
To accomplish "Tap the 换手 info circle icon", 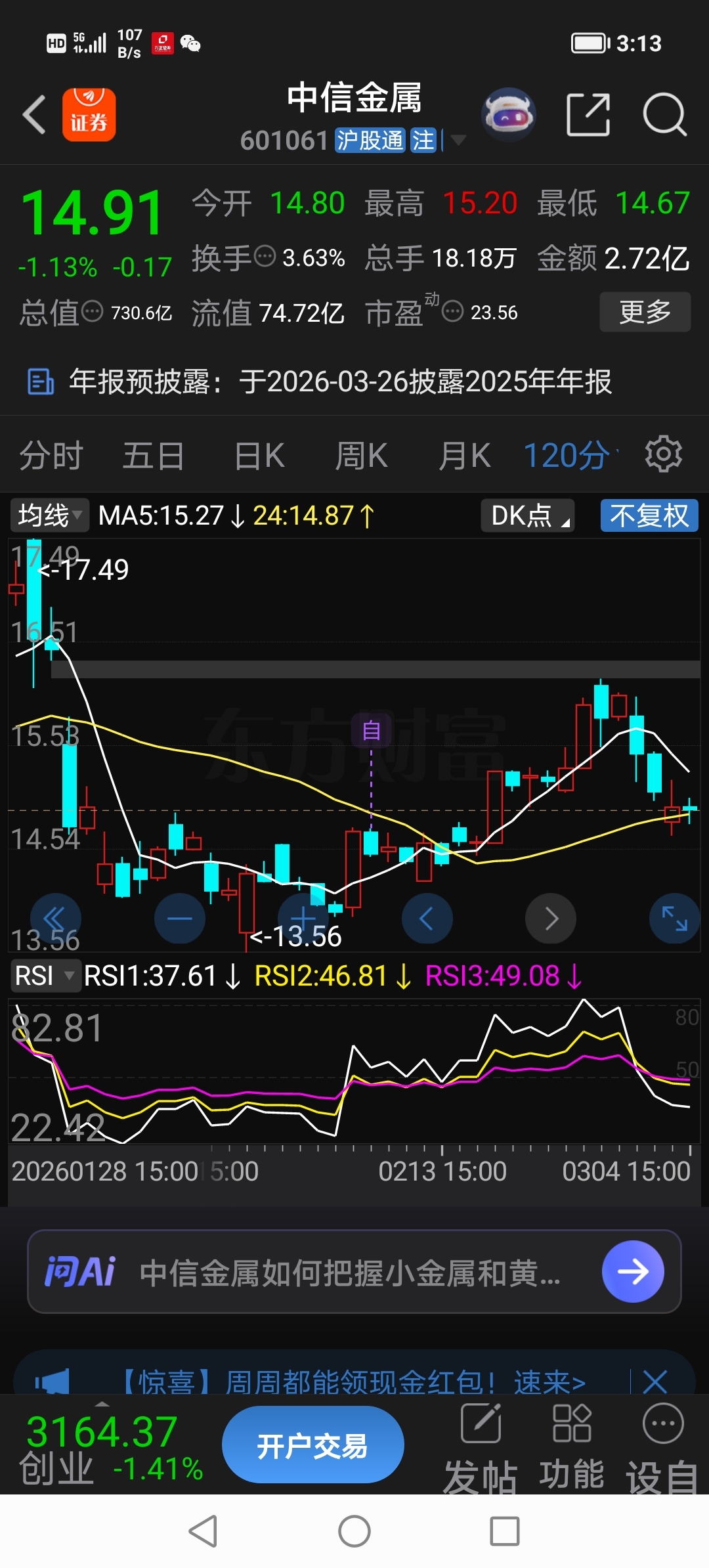I will tap(265, 256).
